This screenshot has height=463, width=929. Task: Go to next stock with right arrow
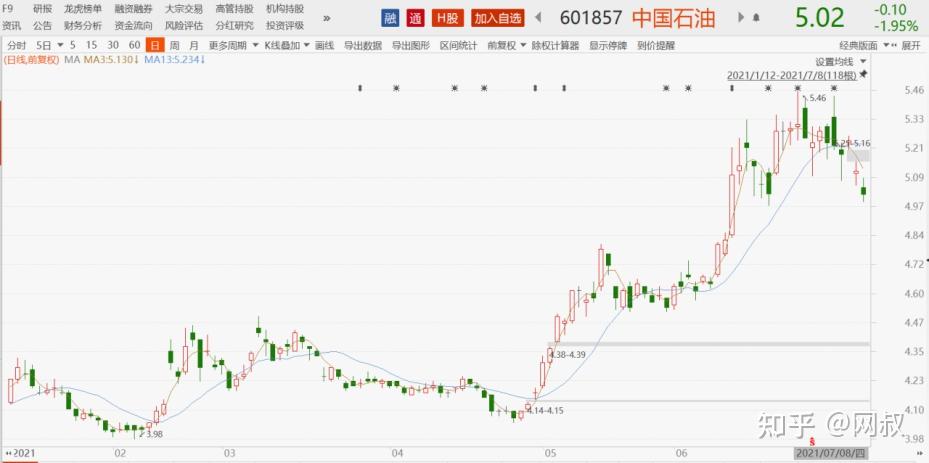(741, 18)
